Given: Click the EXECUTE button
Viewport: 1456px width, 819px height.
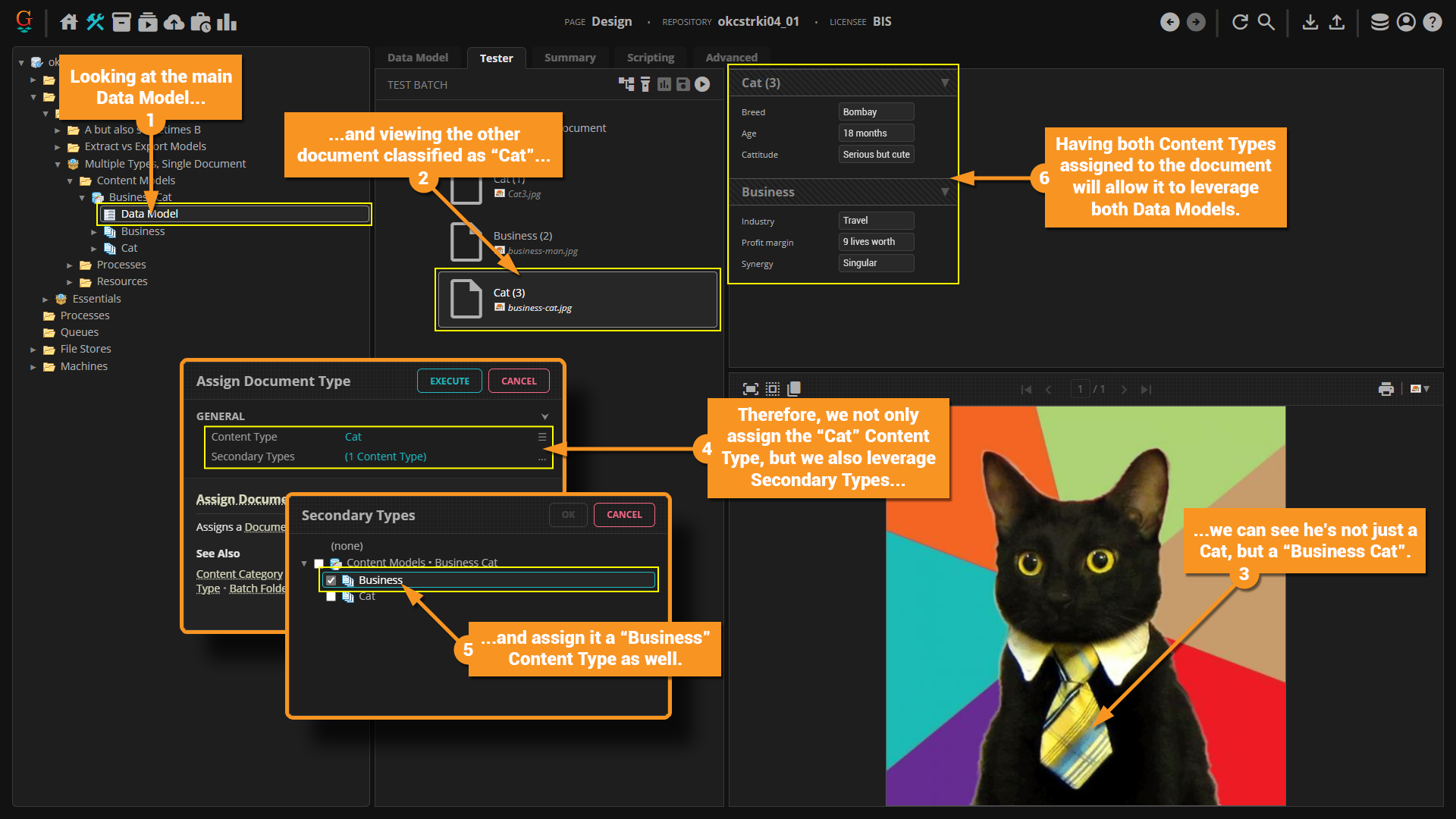Looking at the screenshot, I should (450, 381).
